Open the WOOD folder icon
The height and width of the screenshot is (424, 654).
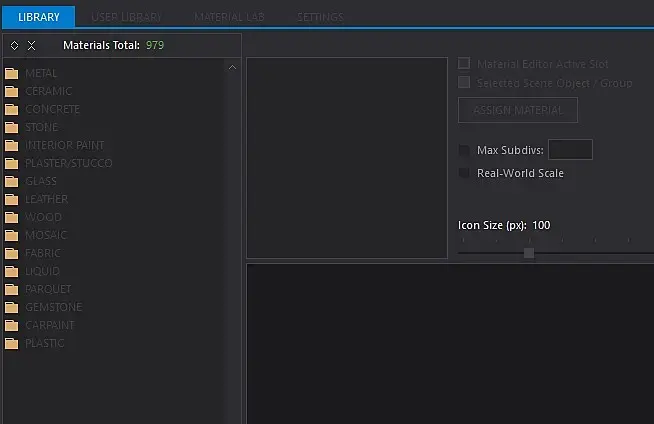(12, 217)
